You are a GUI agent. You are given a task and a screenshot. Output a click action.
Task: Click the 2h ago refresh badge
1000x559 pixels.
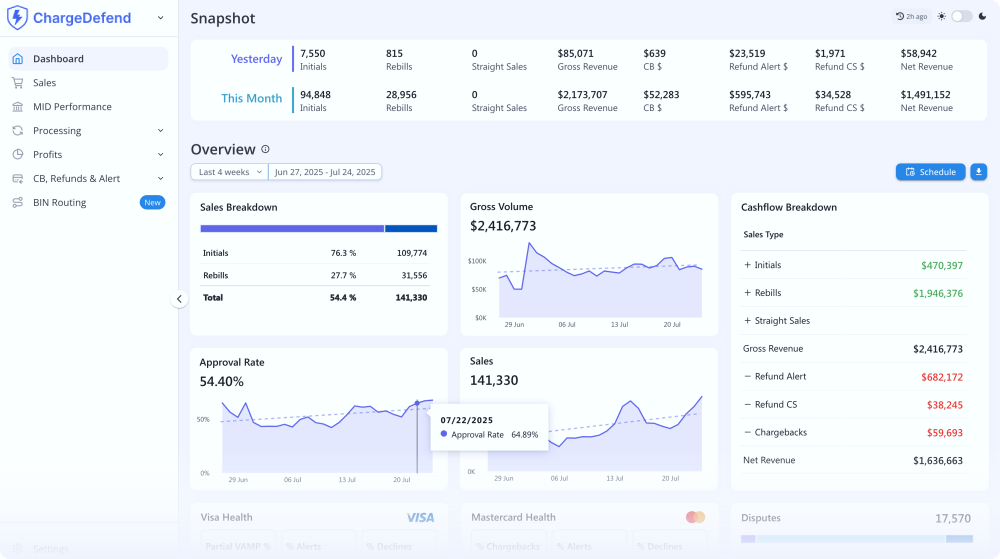click(911, 17)
